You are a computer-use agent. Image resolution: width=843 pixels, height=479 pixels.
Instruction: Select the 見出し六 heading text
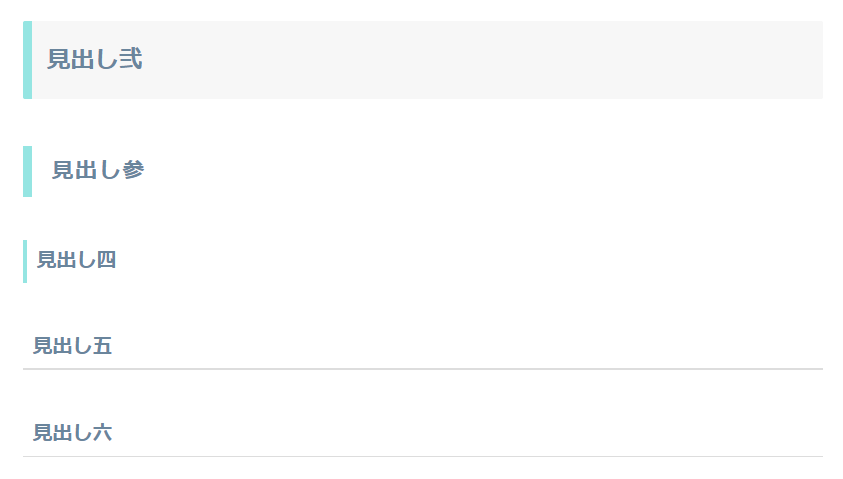click(x=73, y=433)
